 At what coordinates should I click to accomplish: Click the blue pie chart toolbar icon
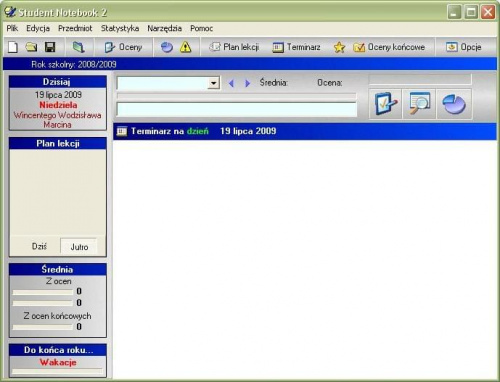tap(167, 47)
